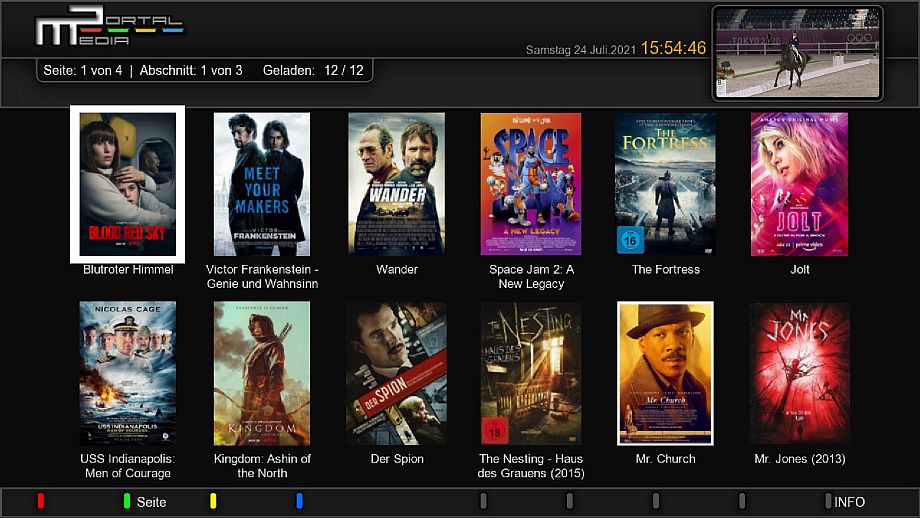920x518 pixels.
Task: Select The Nesting movie poster
Action: click(530, 373)
